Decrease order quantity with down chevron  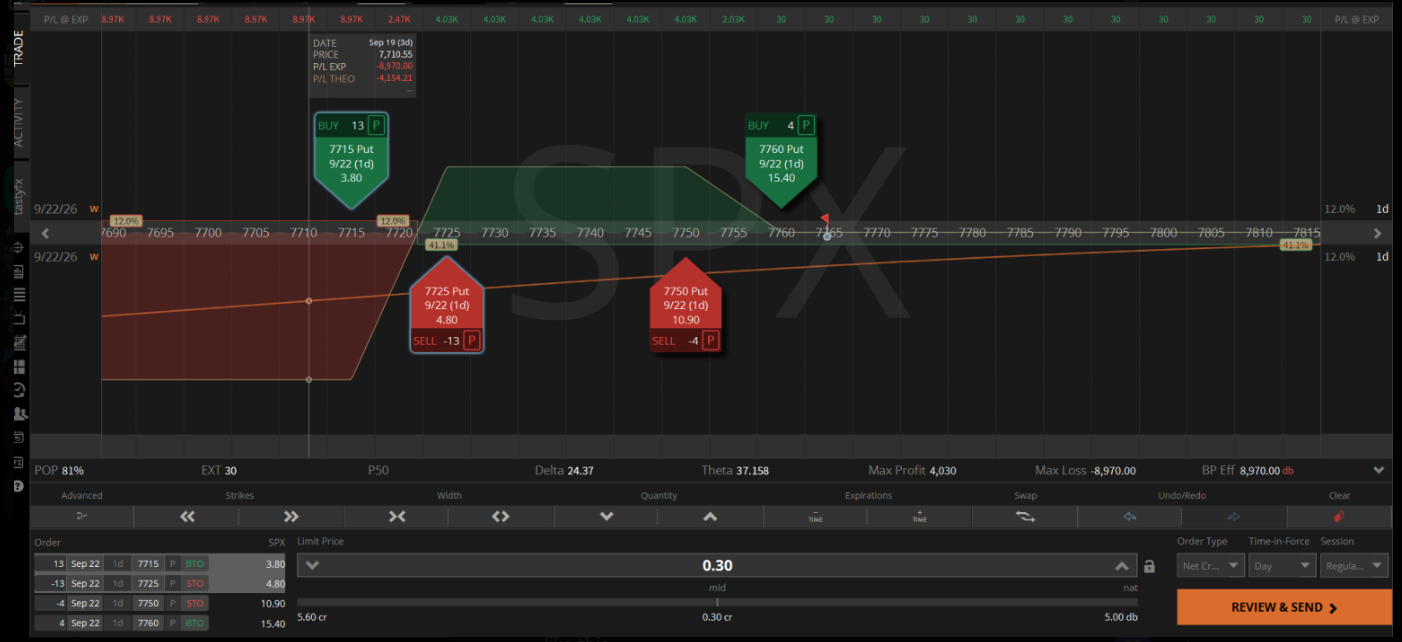click(x=606, y=516)
